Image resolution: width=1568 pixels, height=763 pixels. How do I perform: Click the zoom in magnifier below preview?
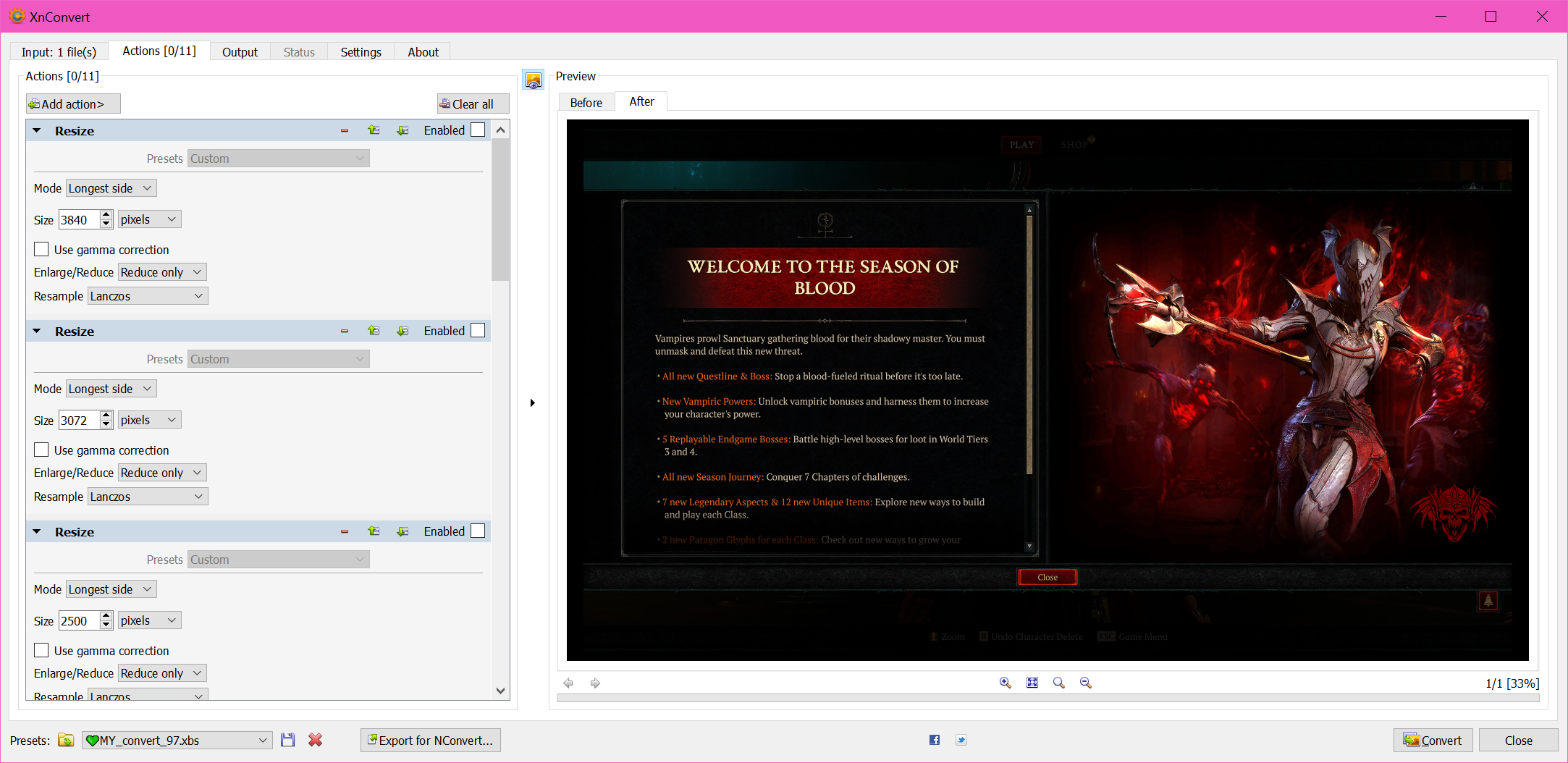coord(1005,683)
